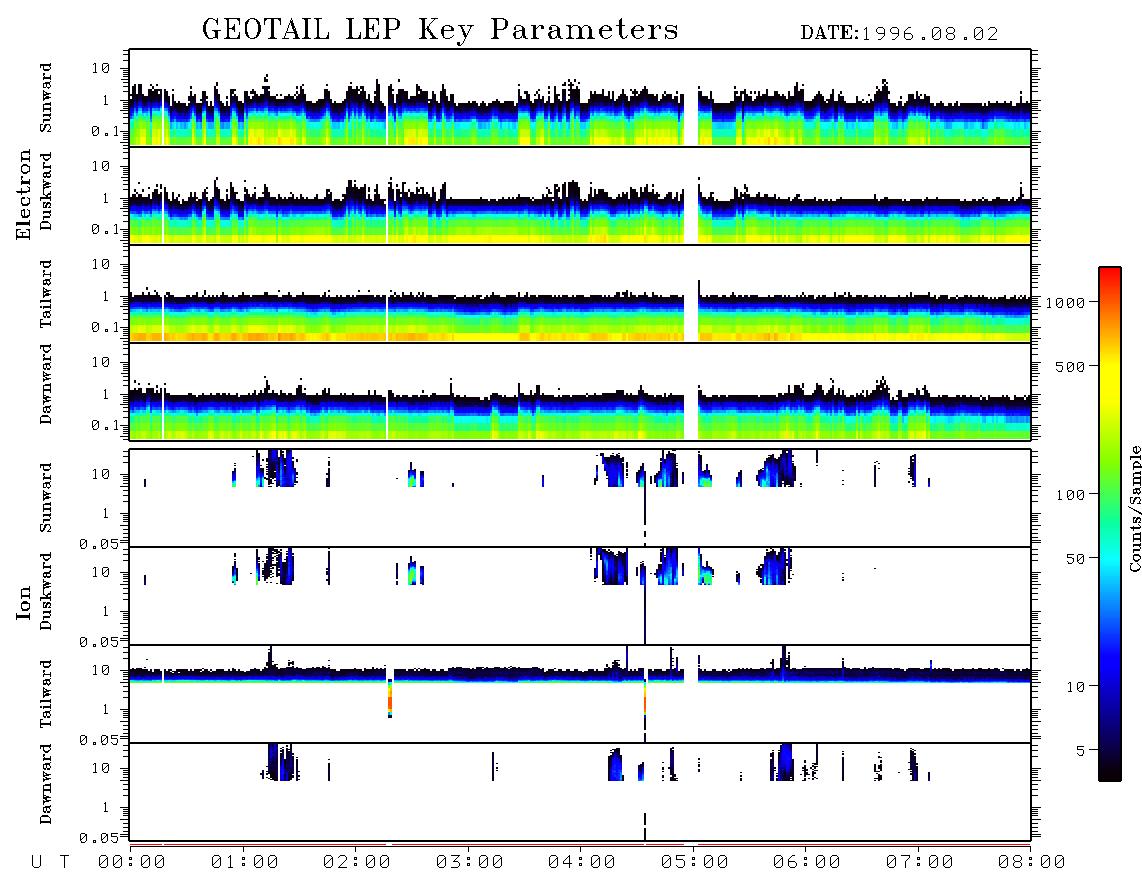1142x880 pixels.
Task: Select the Ion Dawnward axis label
Action: pos(46,784)
